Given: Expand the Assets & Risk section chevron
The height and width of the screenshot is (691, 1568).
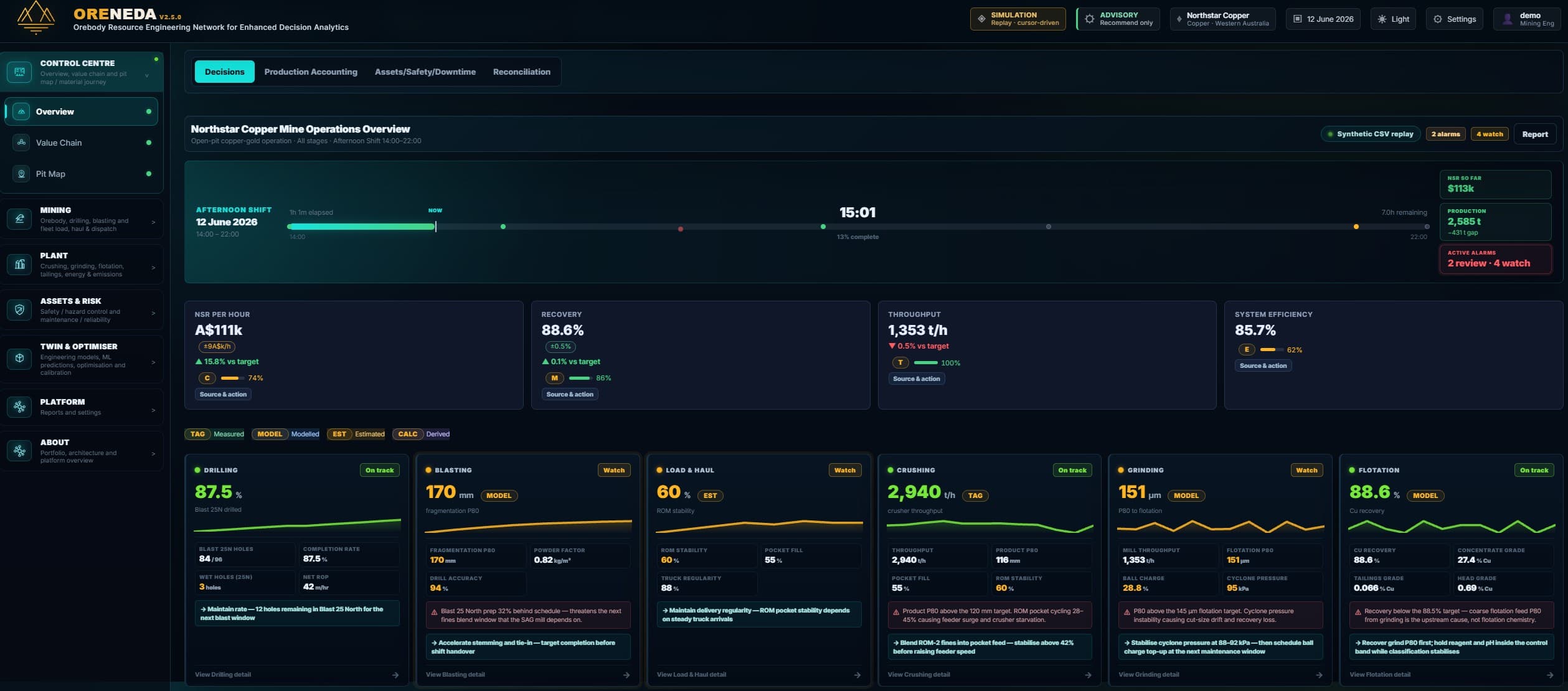Looking at the screenshot, I should (153, 313).
